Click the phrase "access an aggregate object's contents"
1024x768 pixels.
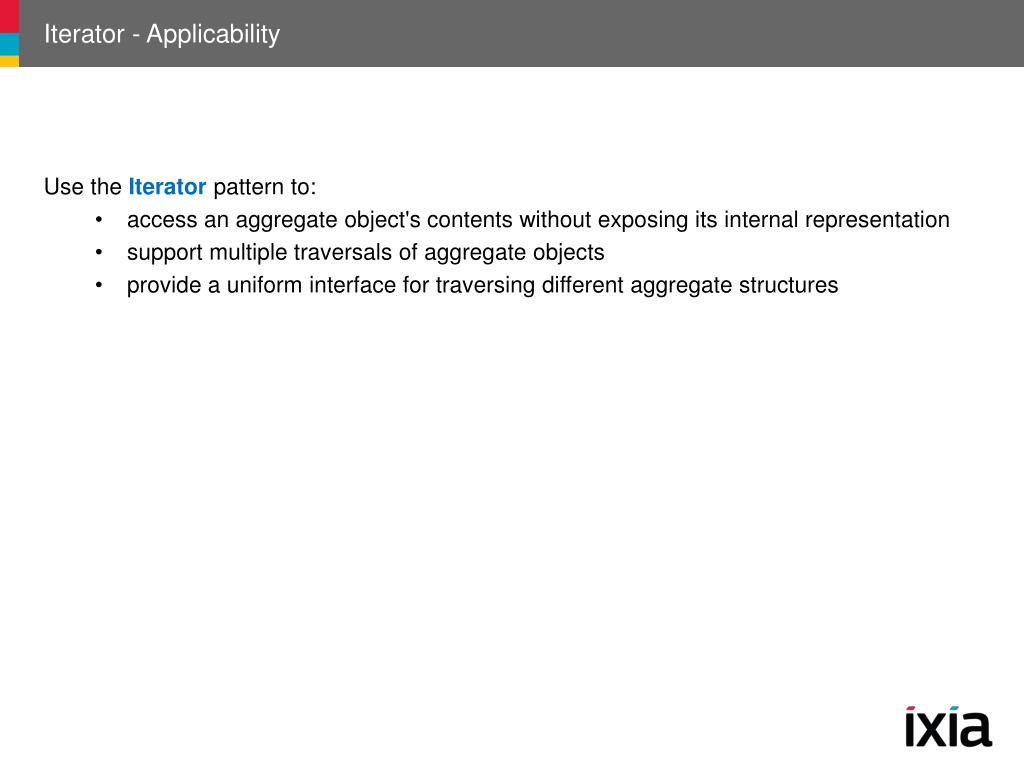320,220
